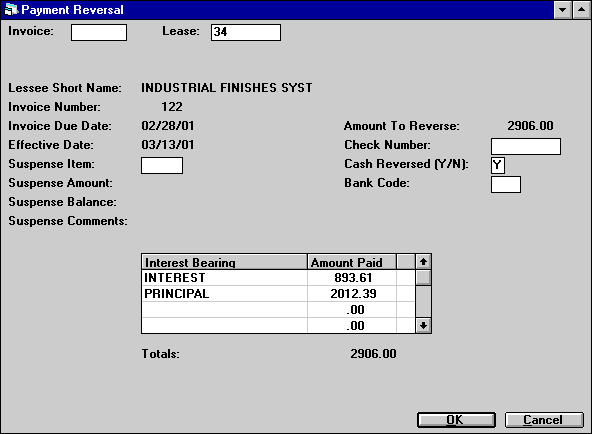Click the Invoice input field
592x434 pixels.
[99, 32]
